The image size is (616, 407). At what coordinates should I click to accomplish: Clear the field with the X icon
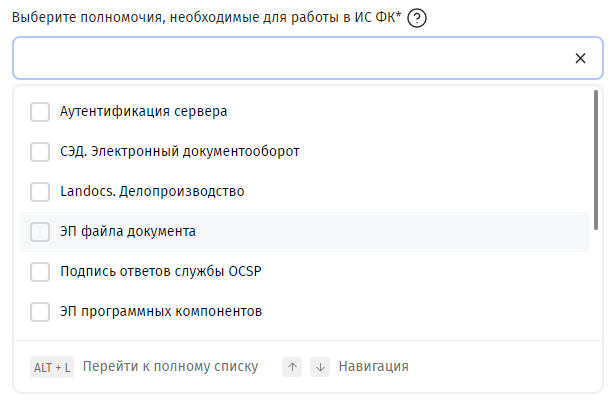click(x=580, y=58)
